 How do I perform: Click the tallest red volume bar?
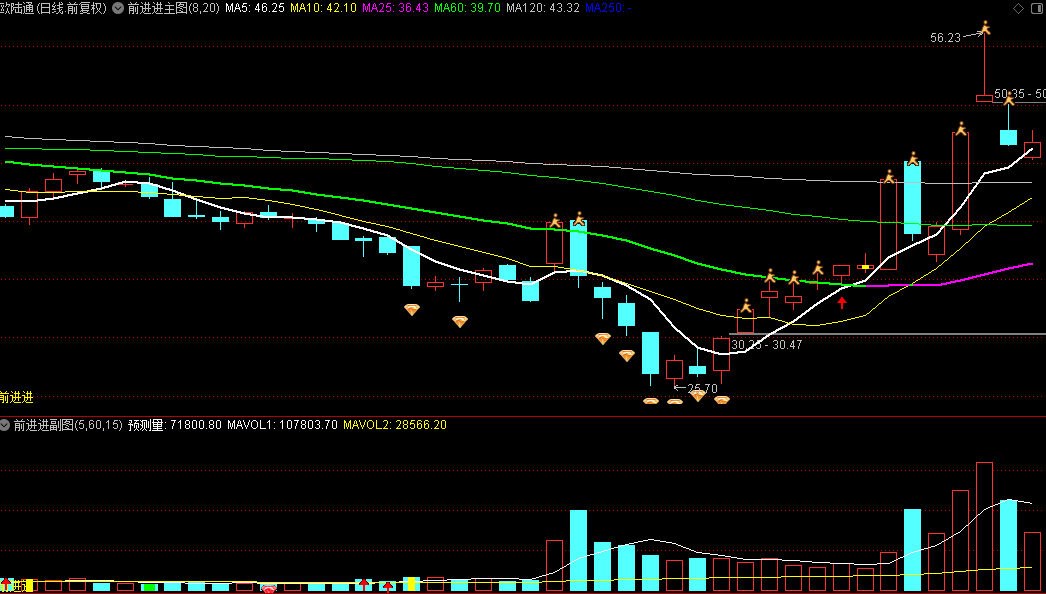pos(984,526)
